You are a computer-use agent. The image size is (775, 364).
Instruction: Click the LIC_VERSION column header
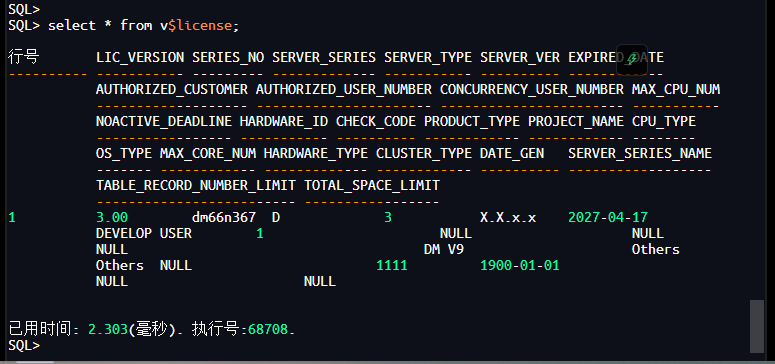[140, 58]
